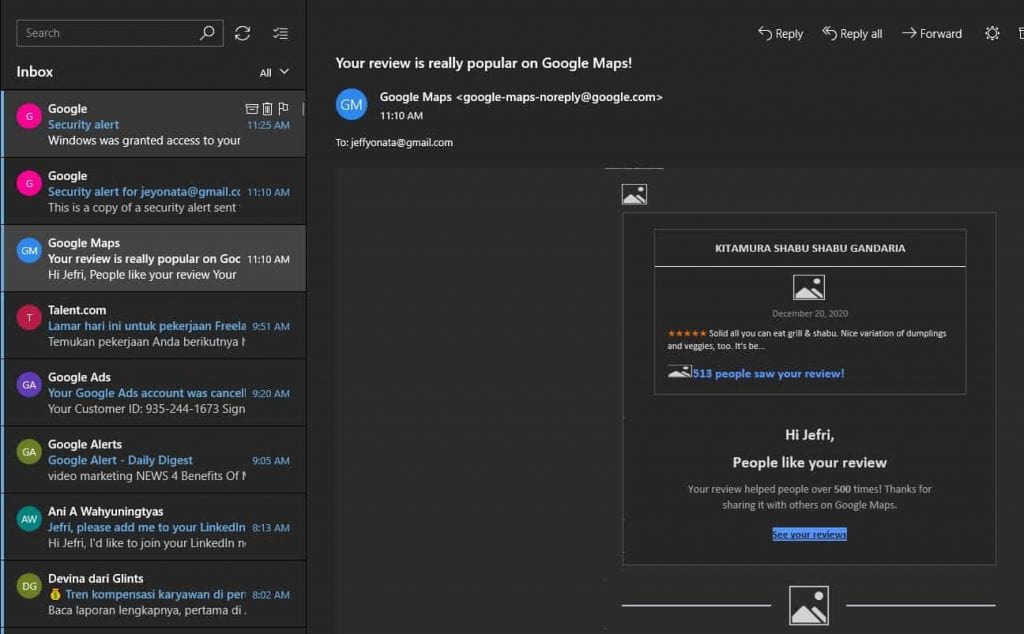The width and height of the screenshot is (1024, 634).
Task: Forward the Google Maps message
Action: 932,33
